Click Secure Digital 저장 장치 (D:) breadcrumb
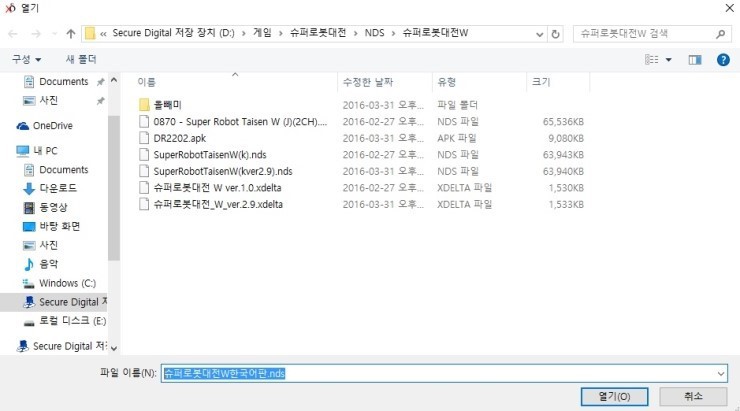This screenshot has height=411, width=740. [x=173, y=33]
